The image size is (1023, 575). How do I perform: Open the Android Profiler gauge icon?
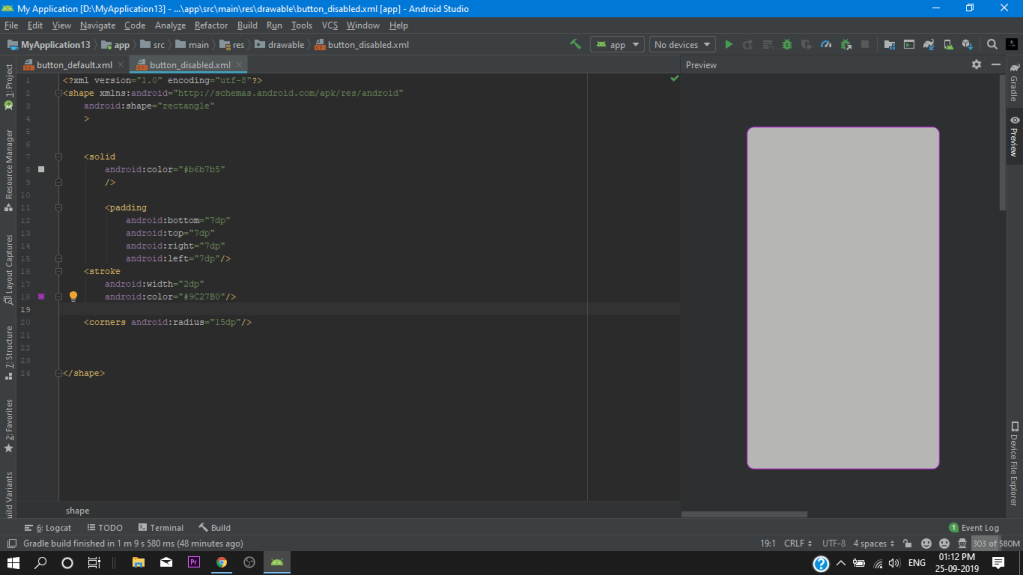[x=826, y=45]
